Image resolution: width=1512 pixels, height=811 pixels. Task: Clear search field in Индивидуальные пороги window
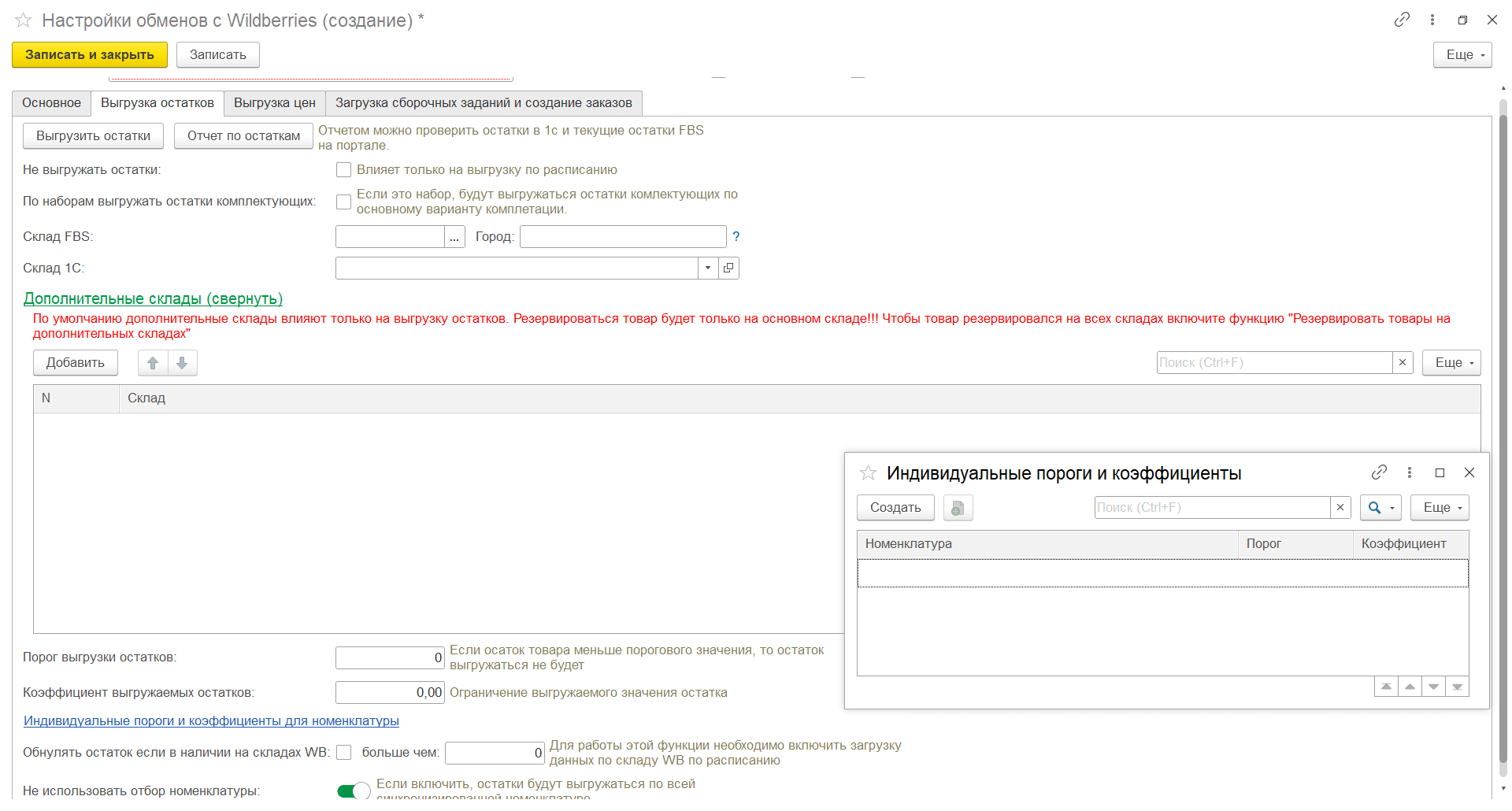[1340, 507]
